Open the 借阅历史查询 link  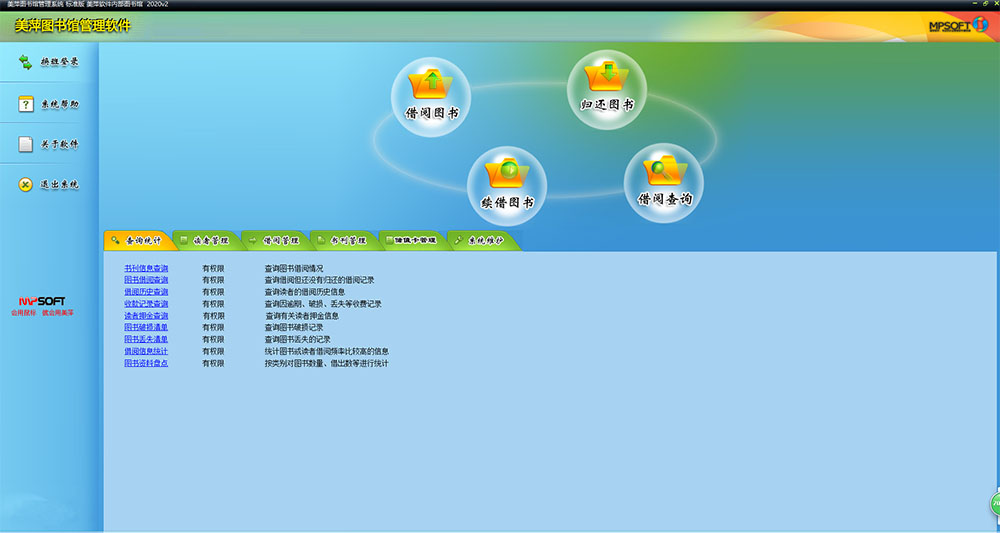tap(146, 292)
